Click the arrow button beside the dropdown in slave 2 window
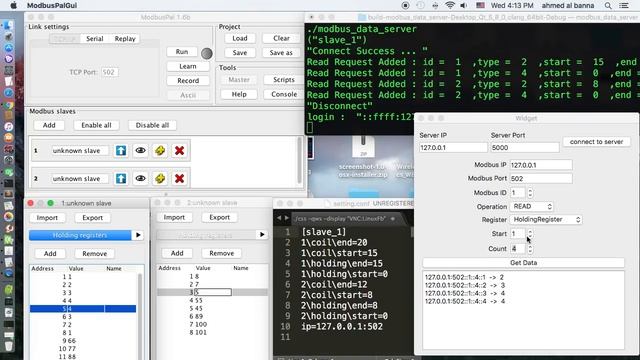 pyautogui.click(x=262, y=235)
